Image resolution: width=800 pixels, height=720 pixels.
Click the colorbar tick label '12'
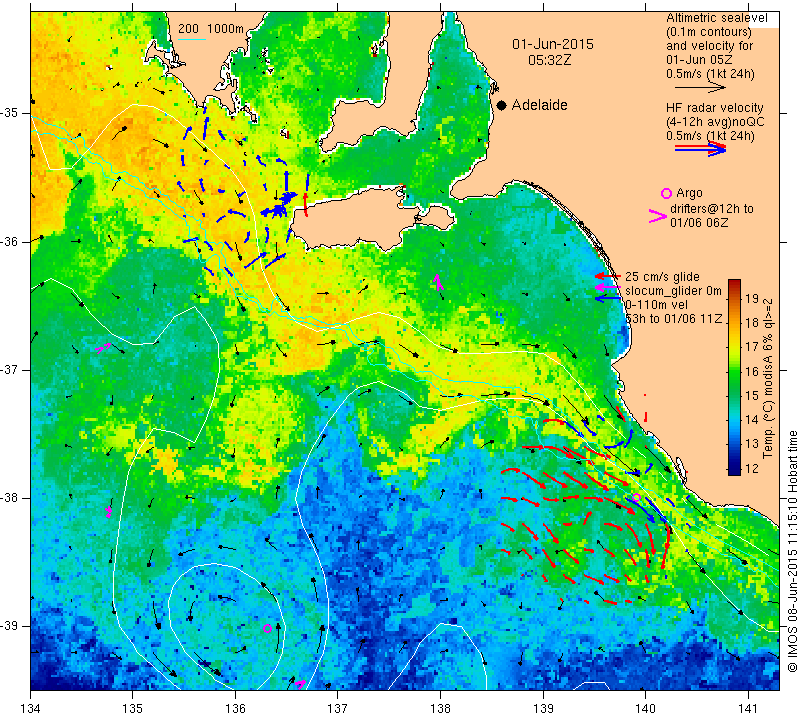coord(752,468)
